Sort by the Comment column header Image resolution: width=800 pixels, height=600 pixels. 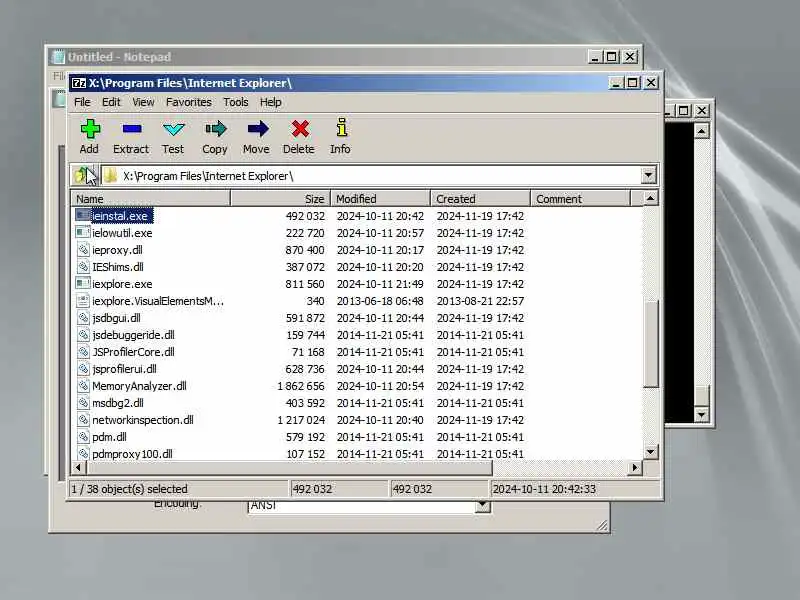tap(581, 198)
